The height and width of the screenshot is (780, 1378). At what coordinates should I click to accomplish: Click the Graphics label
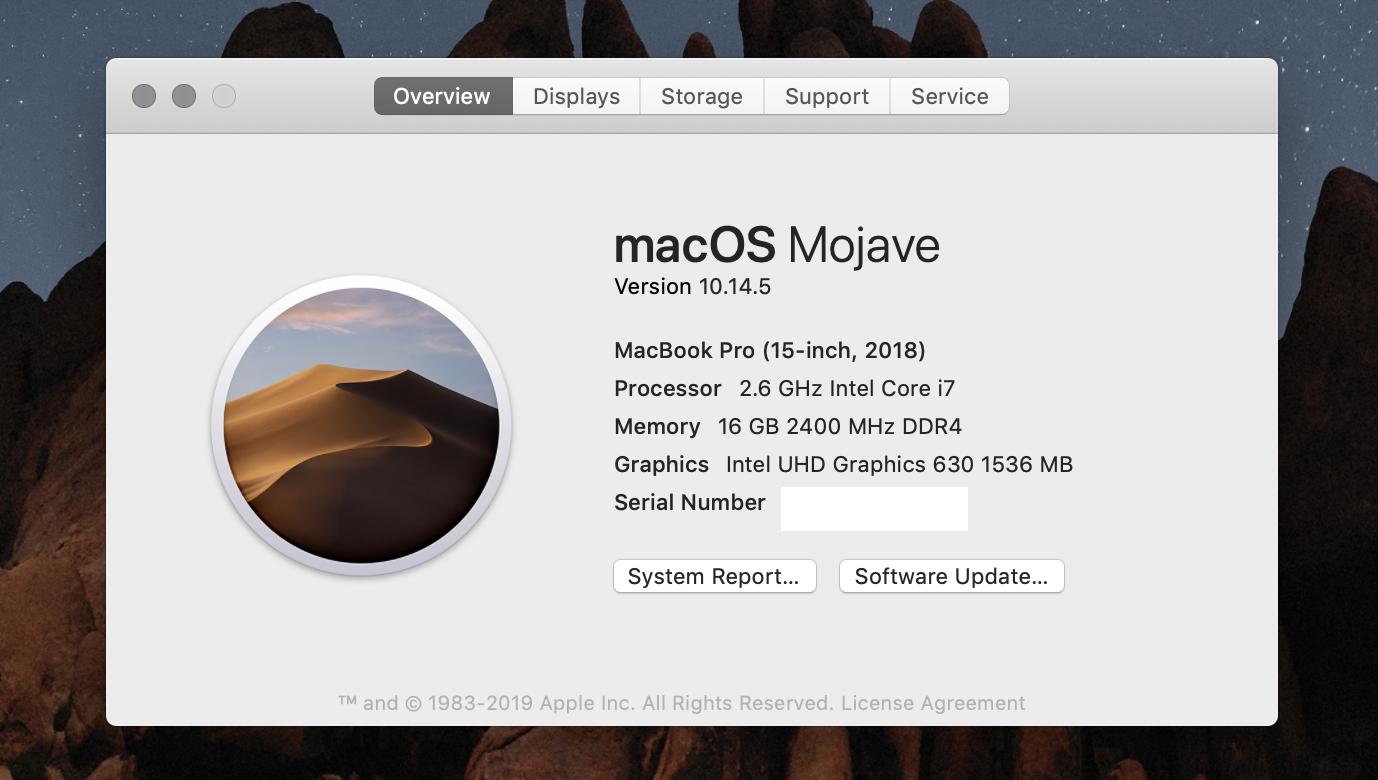[661, 465]
